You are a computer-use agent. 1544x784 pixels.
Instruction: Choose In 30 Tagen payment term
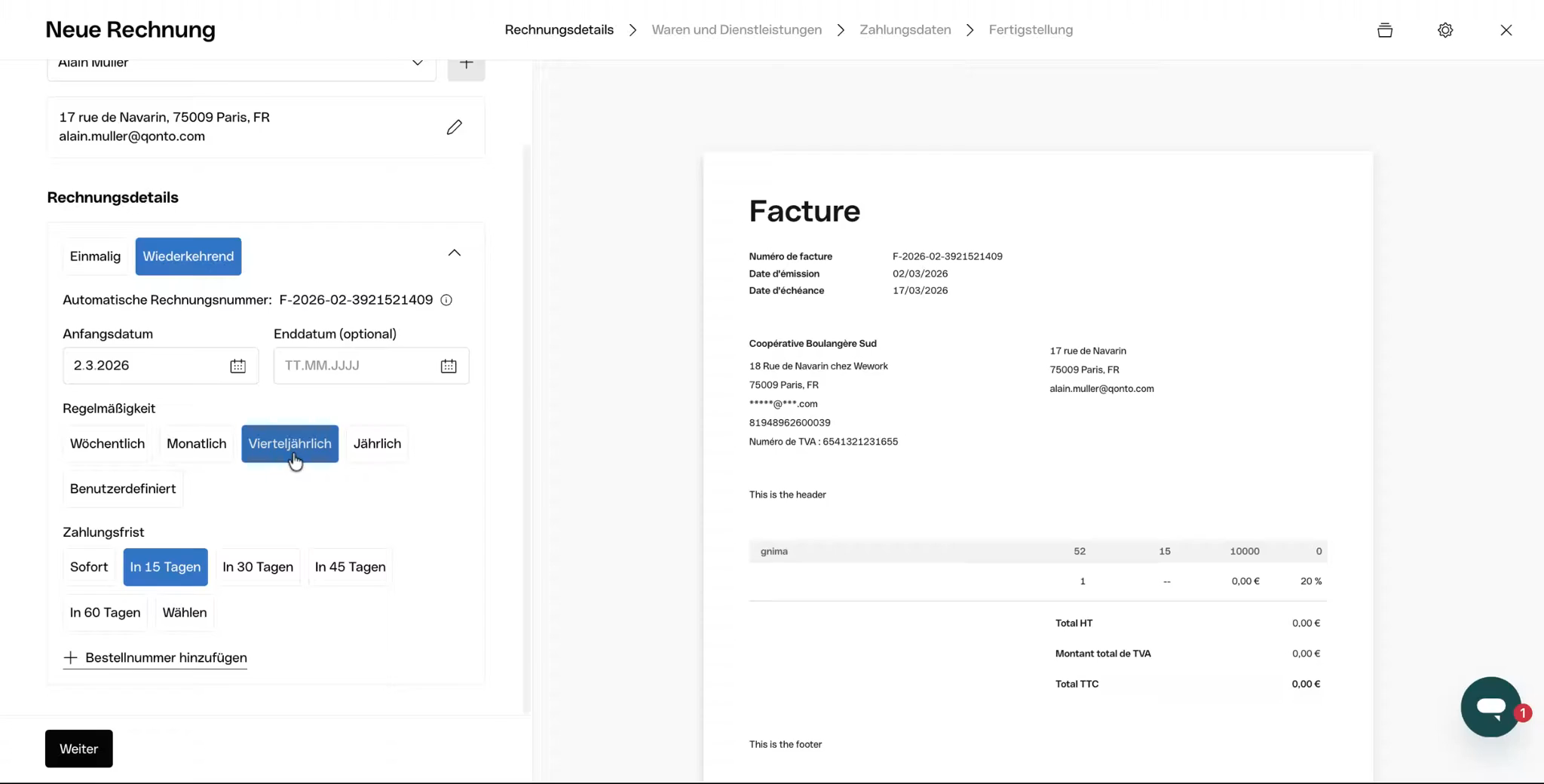[258, 567]
